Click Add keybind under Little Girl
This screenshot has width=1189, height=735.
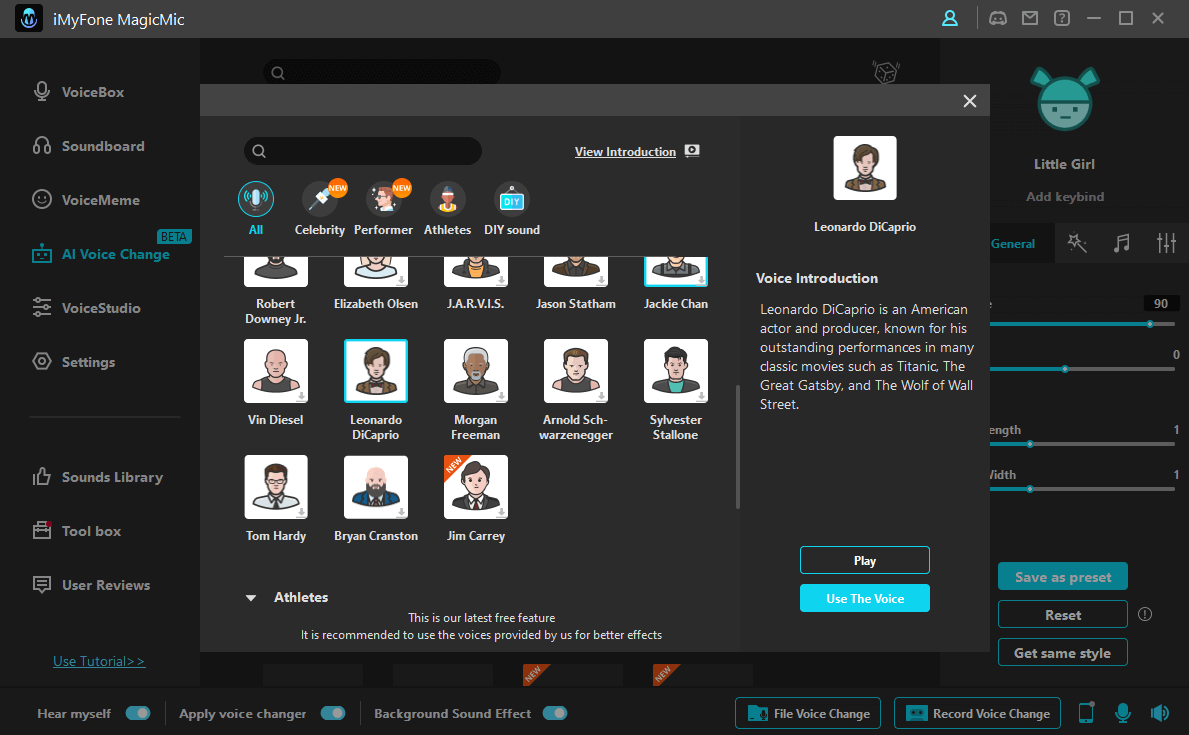pos(1065,196)
